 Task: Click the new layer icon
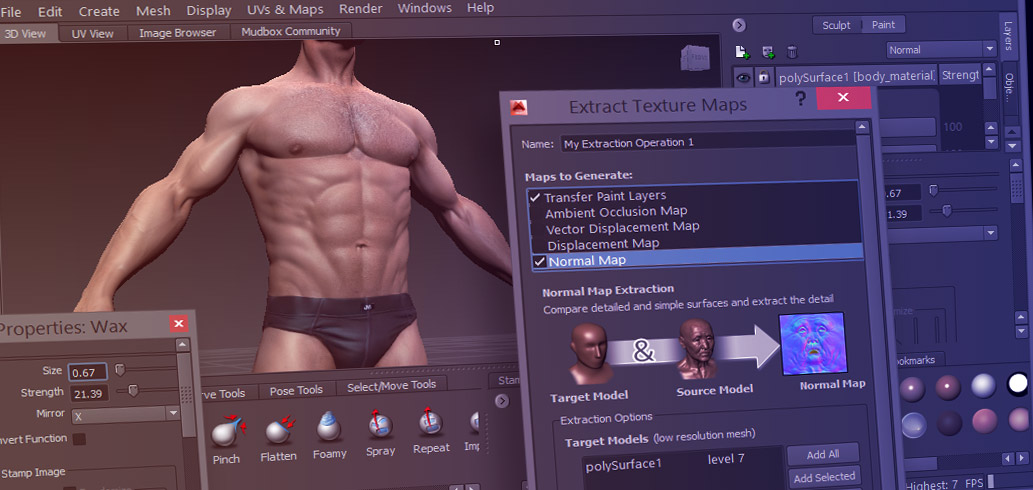(x=742, y=51)
